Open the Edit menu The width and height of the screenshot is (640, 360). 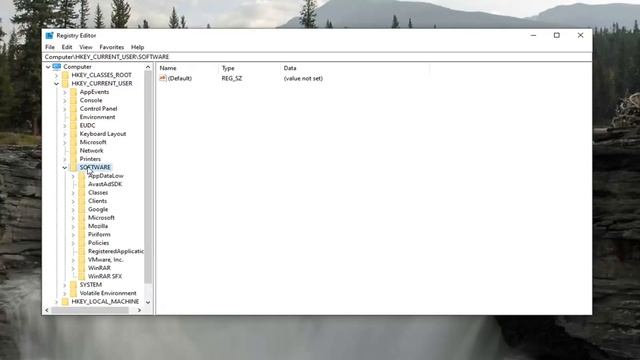[x=67, y=47]
